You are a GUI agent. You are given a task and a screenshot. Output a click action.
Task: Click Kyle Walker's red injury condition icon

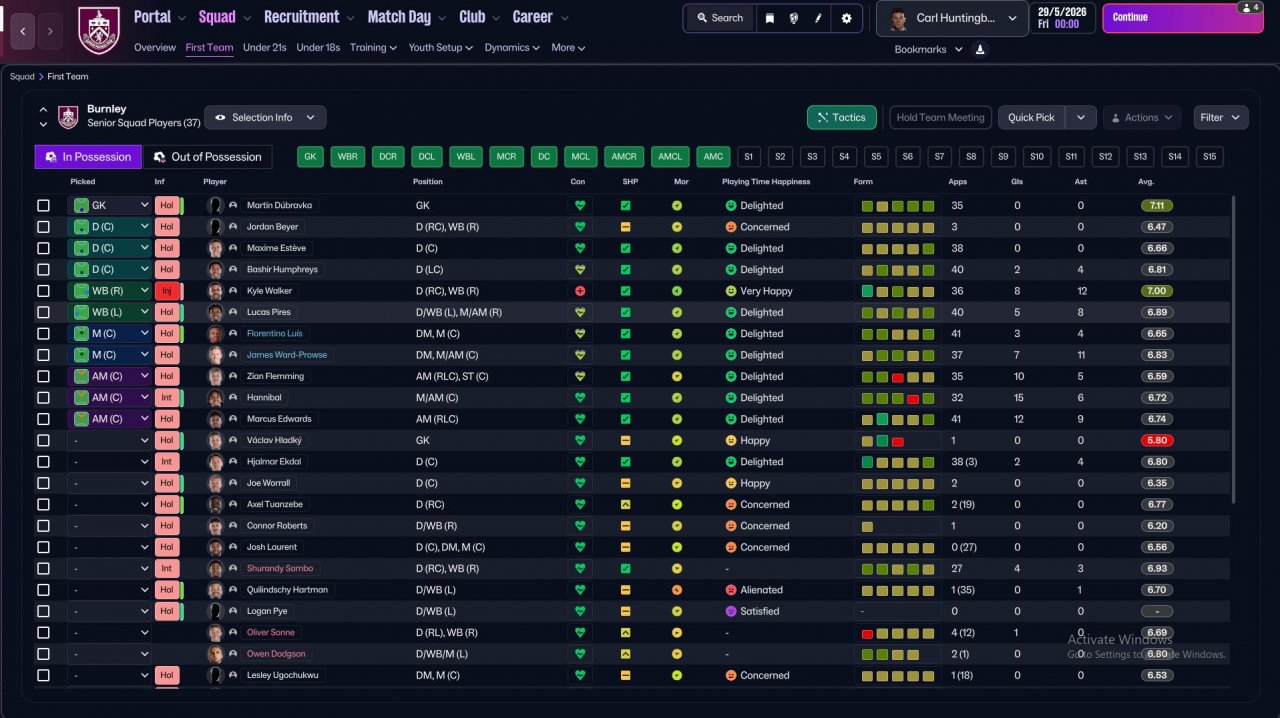[x=578, y=291]
